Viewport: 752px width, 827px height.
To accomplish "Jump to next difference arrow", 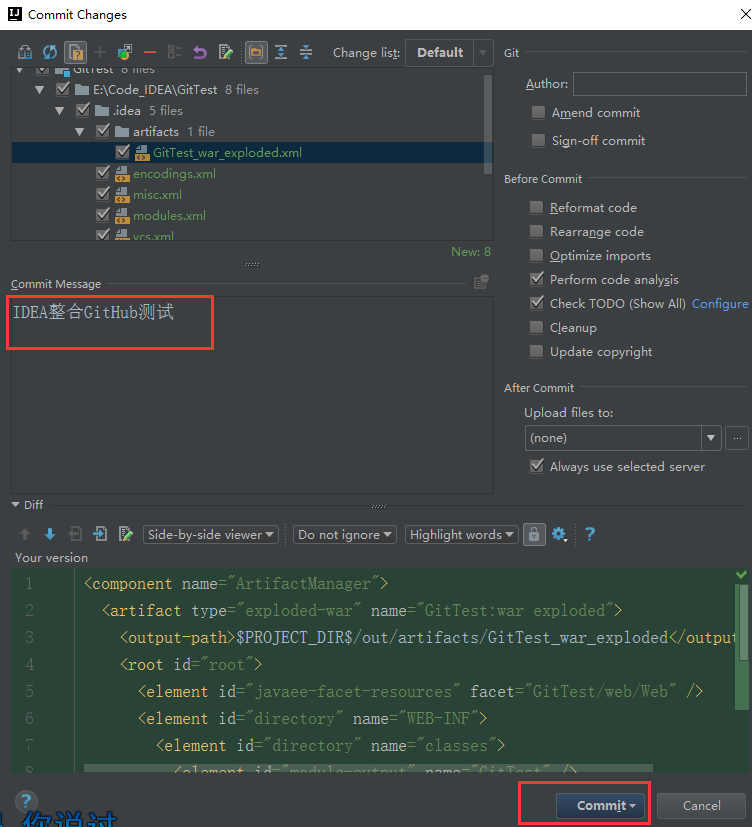I will [x=50, y=534].
